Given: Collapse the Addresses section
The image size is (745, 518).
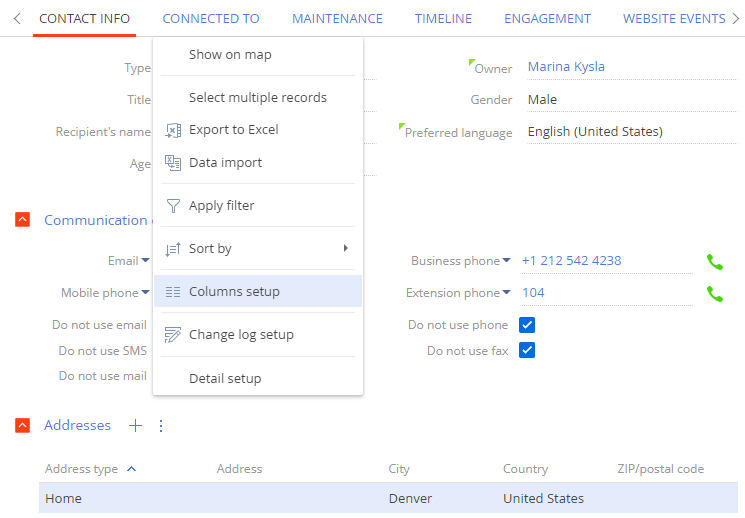Looking at the screenshot, I should (22, 425).
